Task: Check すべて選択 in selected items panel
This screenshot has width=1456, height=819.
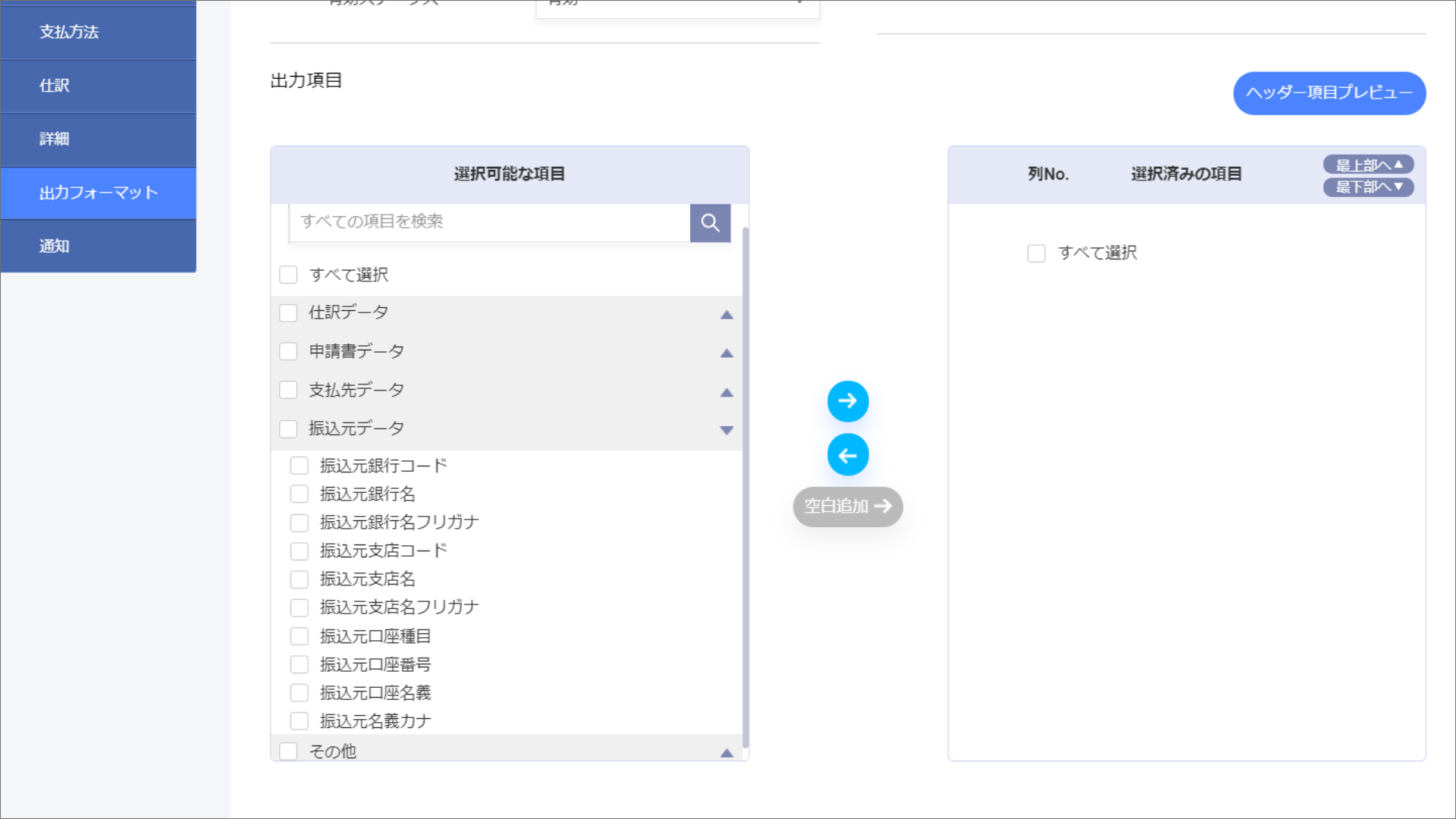Action: pos(1036,253)
